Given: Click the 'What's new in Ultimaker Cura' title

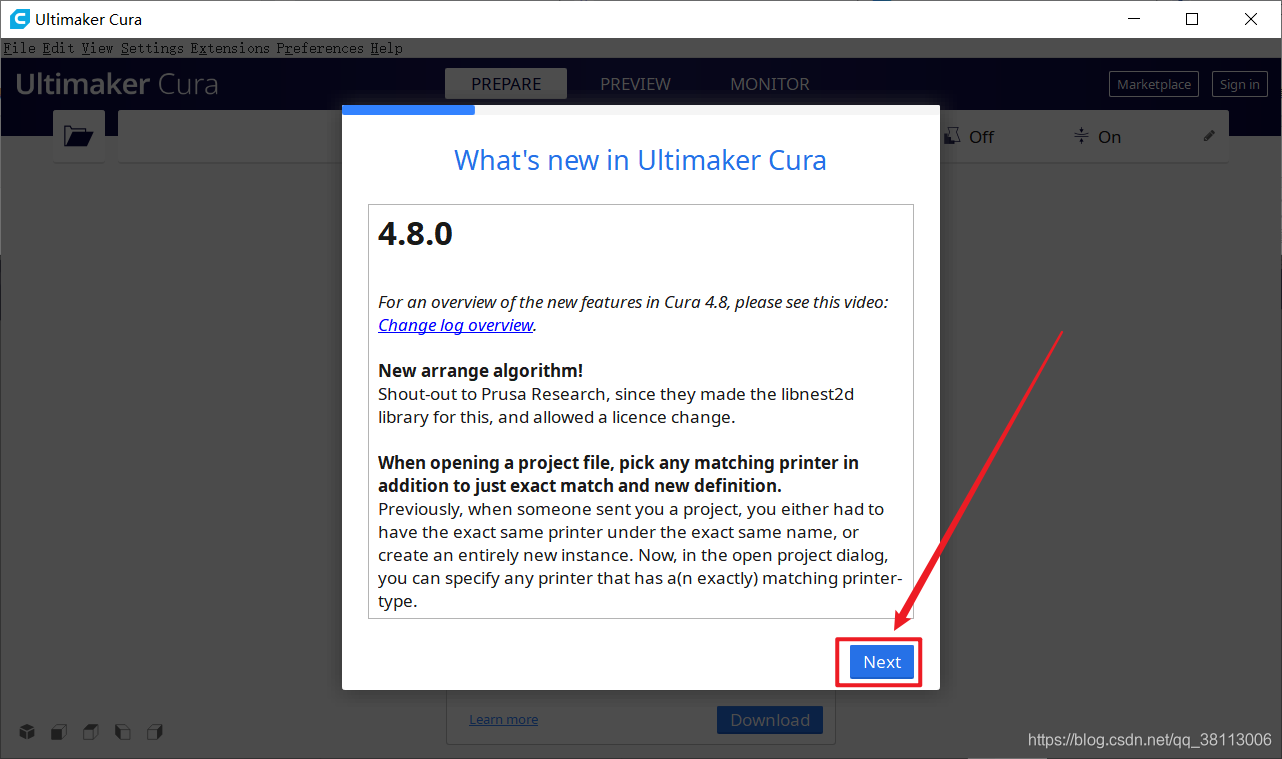Looking at the screenshot, I should pyautogui.click(x=640, y=160).
